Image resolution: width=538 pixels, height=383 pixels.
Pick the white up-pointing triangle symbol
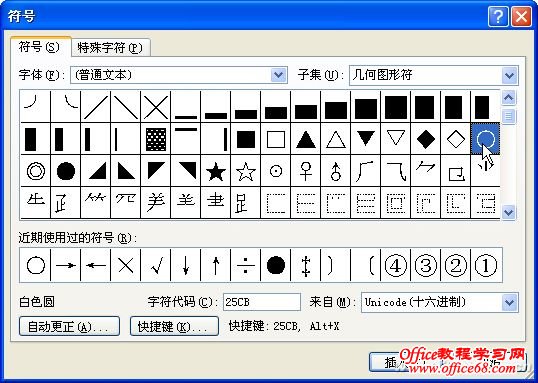click(x=336, y=139)
